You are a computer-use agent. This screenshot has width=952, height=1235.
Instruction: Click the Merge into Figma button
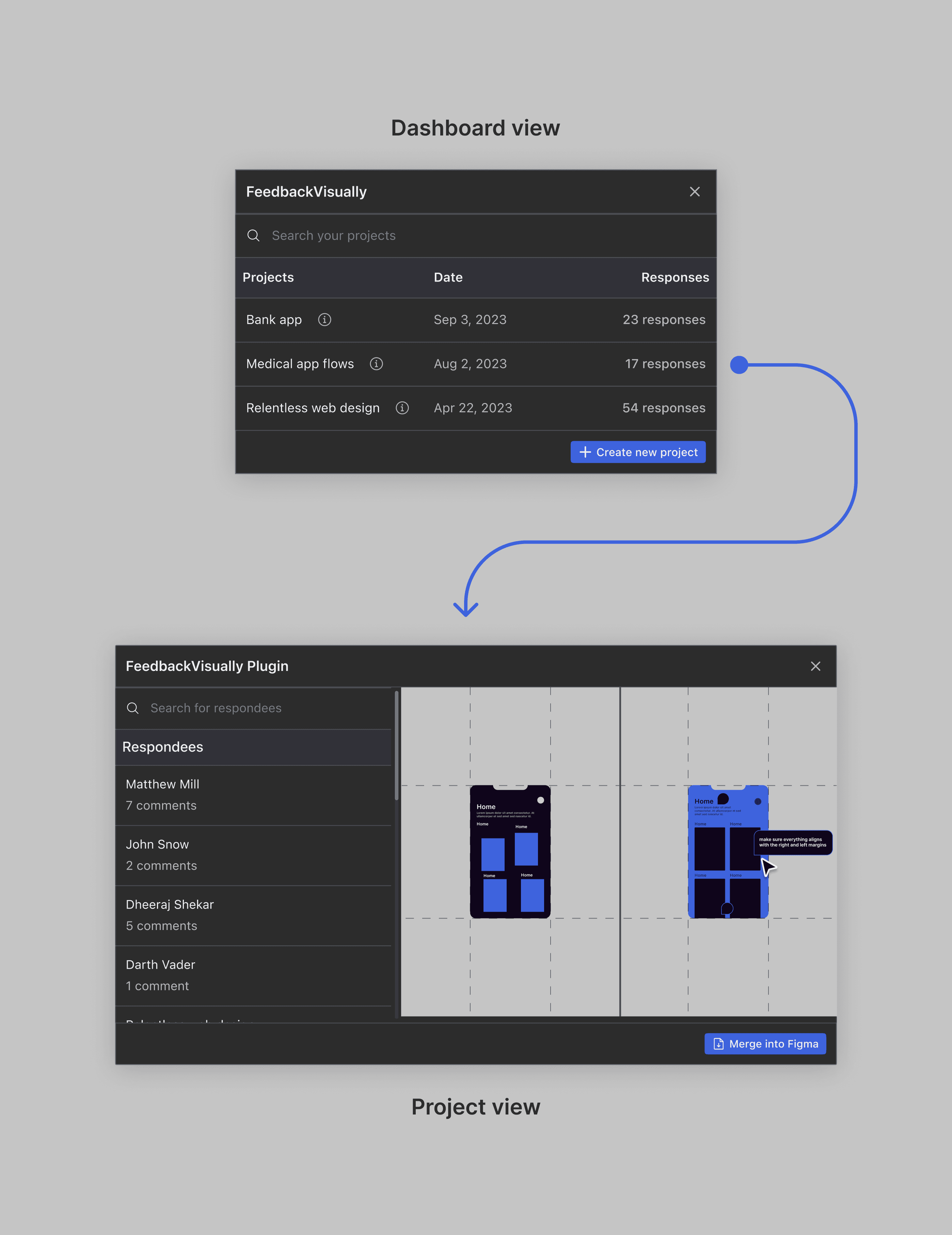(x=765, y=1044)
